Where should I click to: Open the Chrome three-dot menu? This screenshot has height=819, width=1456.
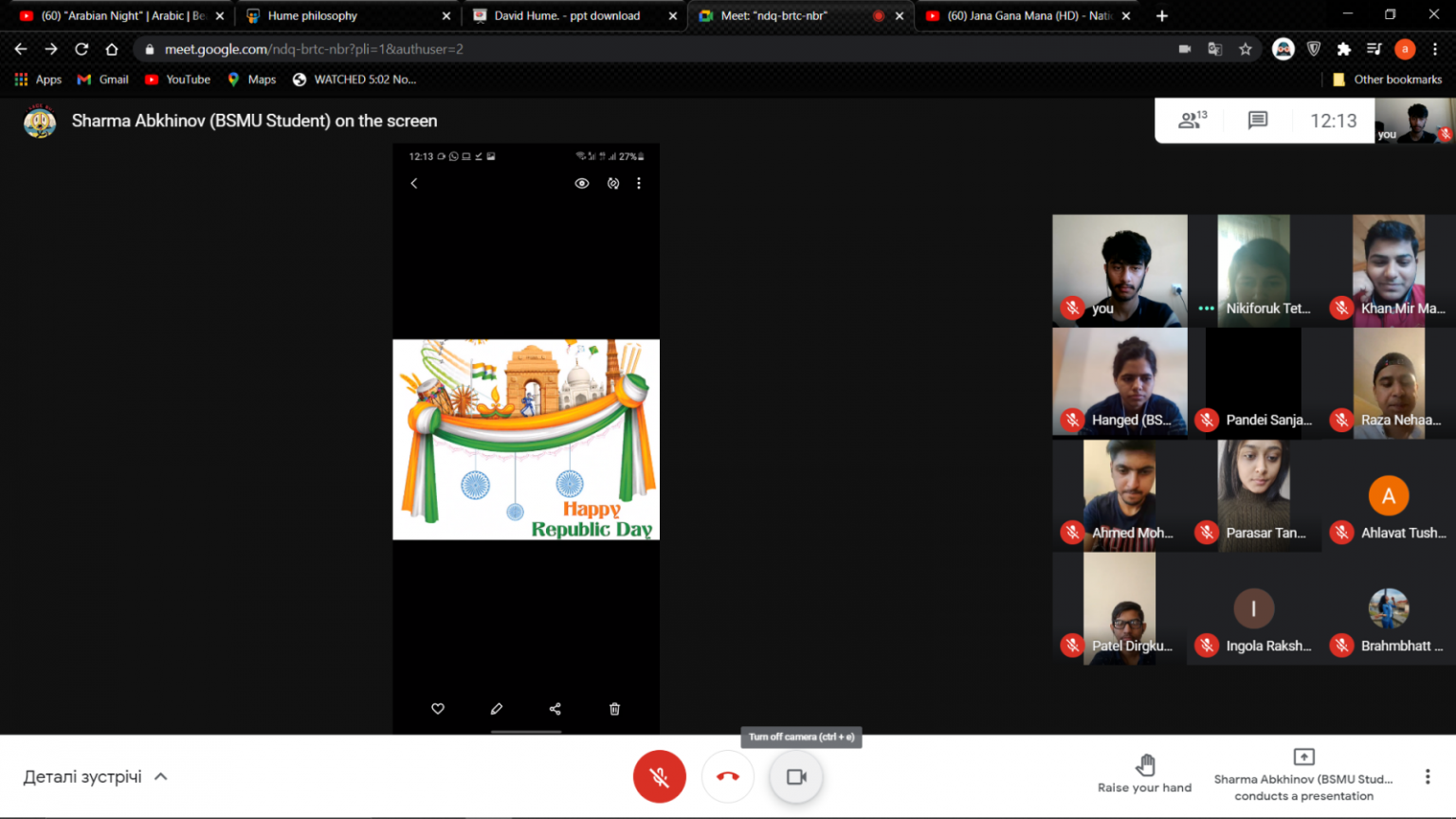pos(1435,49)
